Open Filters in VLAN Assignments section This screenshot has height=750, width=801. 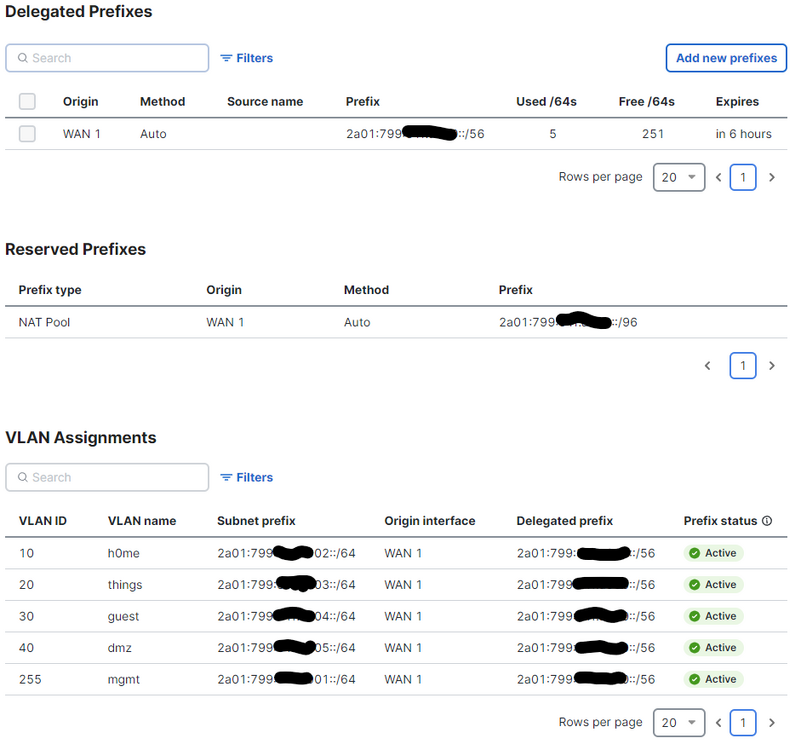[x=247, y=478]
